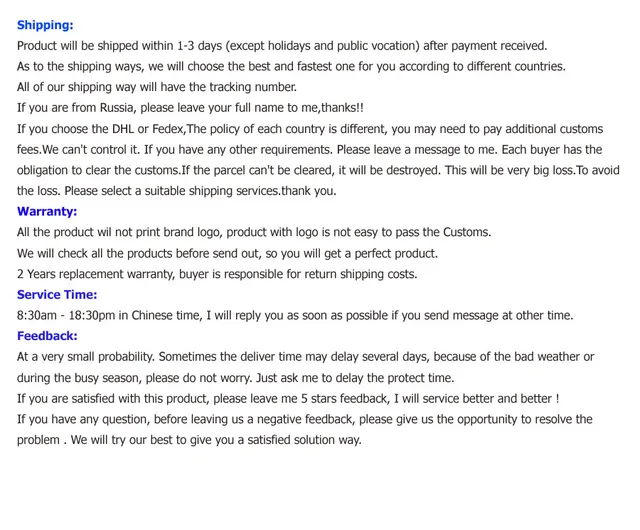Click the tracking number sentence
This screenshot has height=530, width=640.
click(x=157, y=87)
